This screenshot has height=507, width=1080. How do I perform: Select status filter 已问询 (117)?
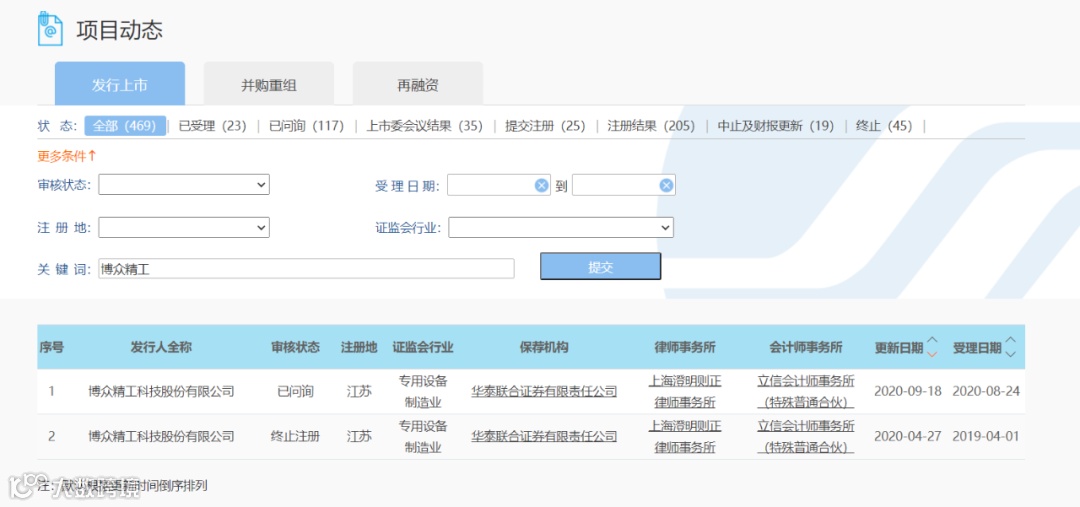[307, 126]
